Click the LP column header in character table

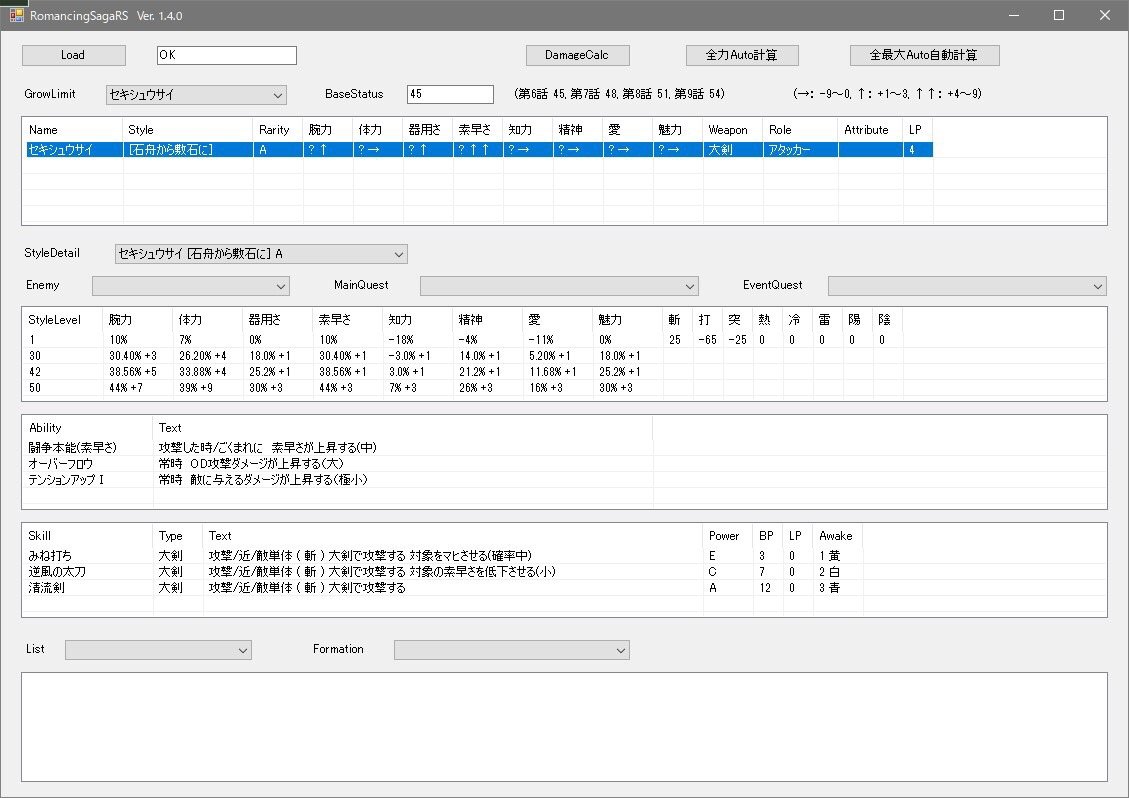pos(918,130)
